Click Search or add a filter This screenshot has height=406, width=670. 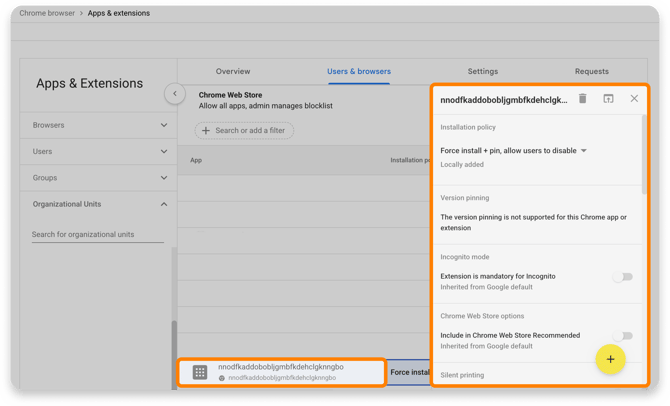244,130
